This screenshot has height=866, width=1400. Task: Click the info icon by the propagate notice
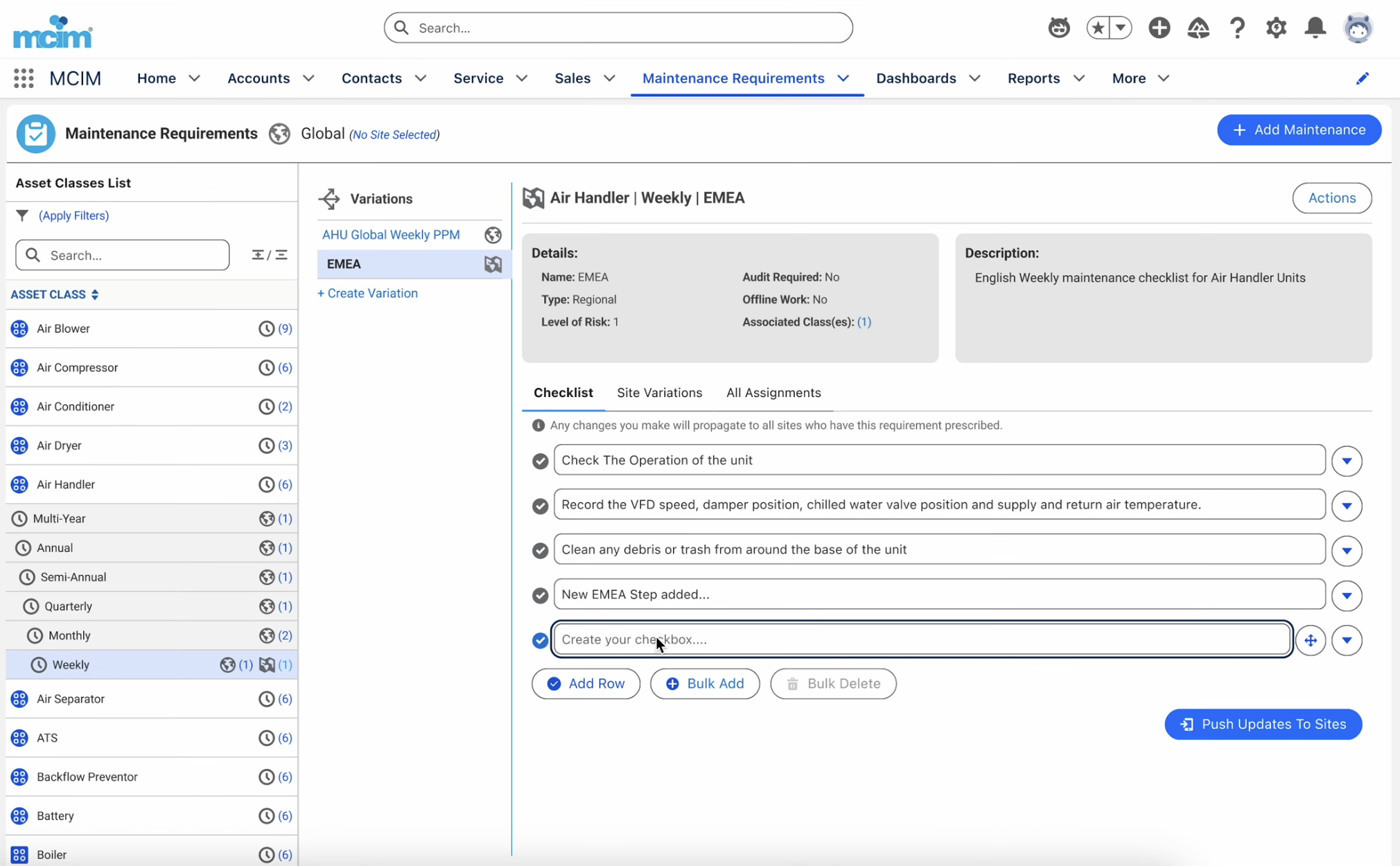point(539,425)
